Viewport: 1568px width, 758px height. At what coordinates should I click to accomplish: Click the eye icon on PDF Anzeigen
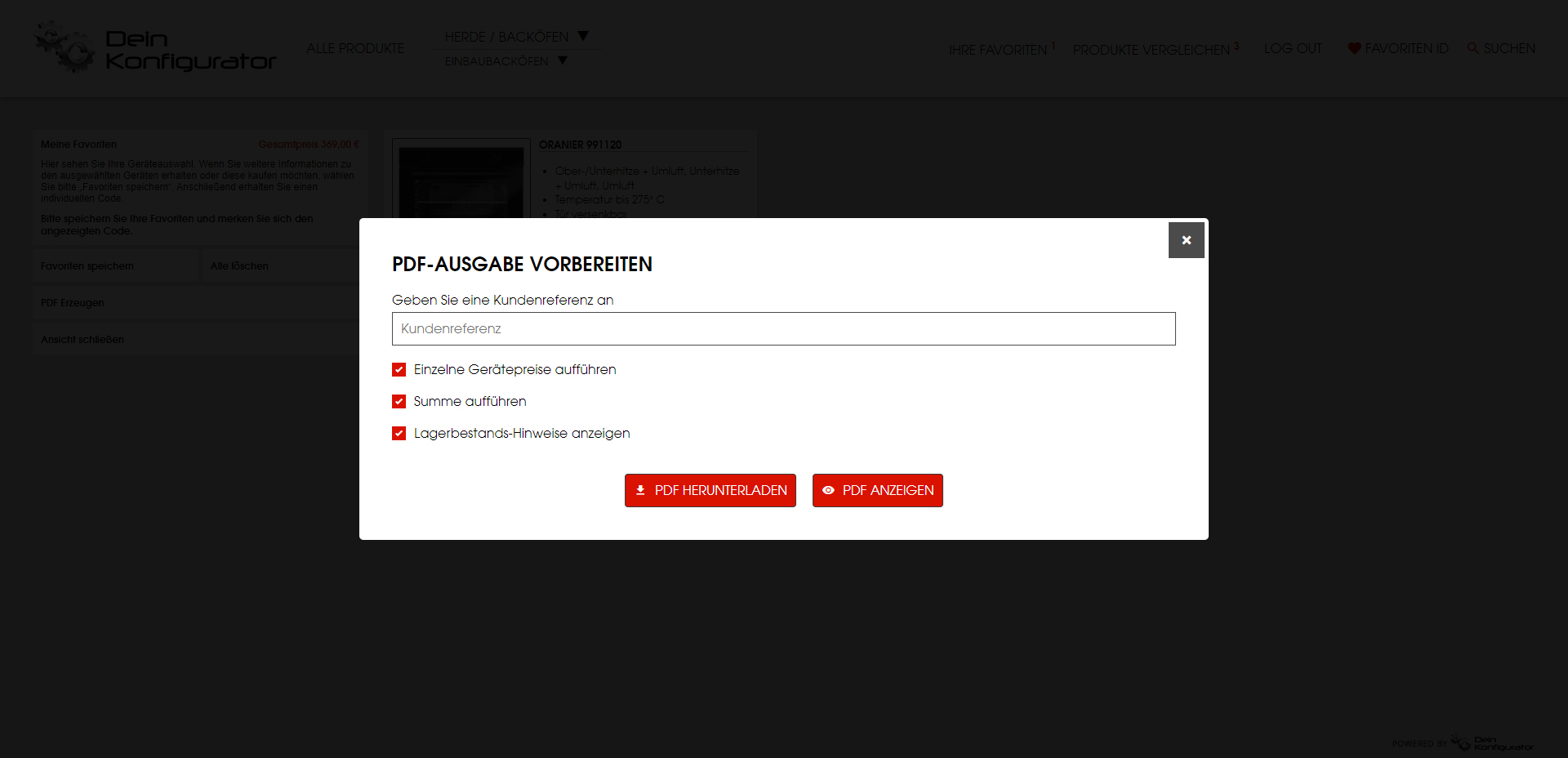click(x=828, y=490)
